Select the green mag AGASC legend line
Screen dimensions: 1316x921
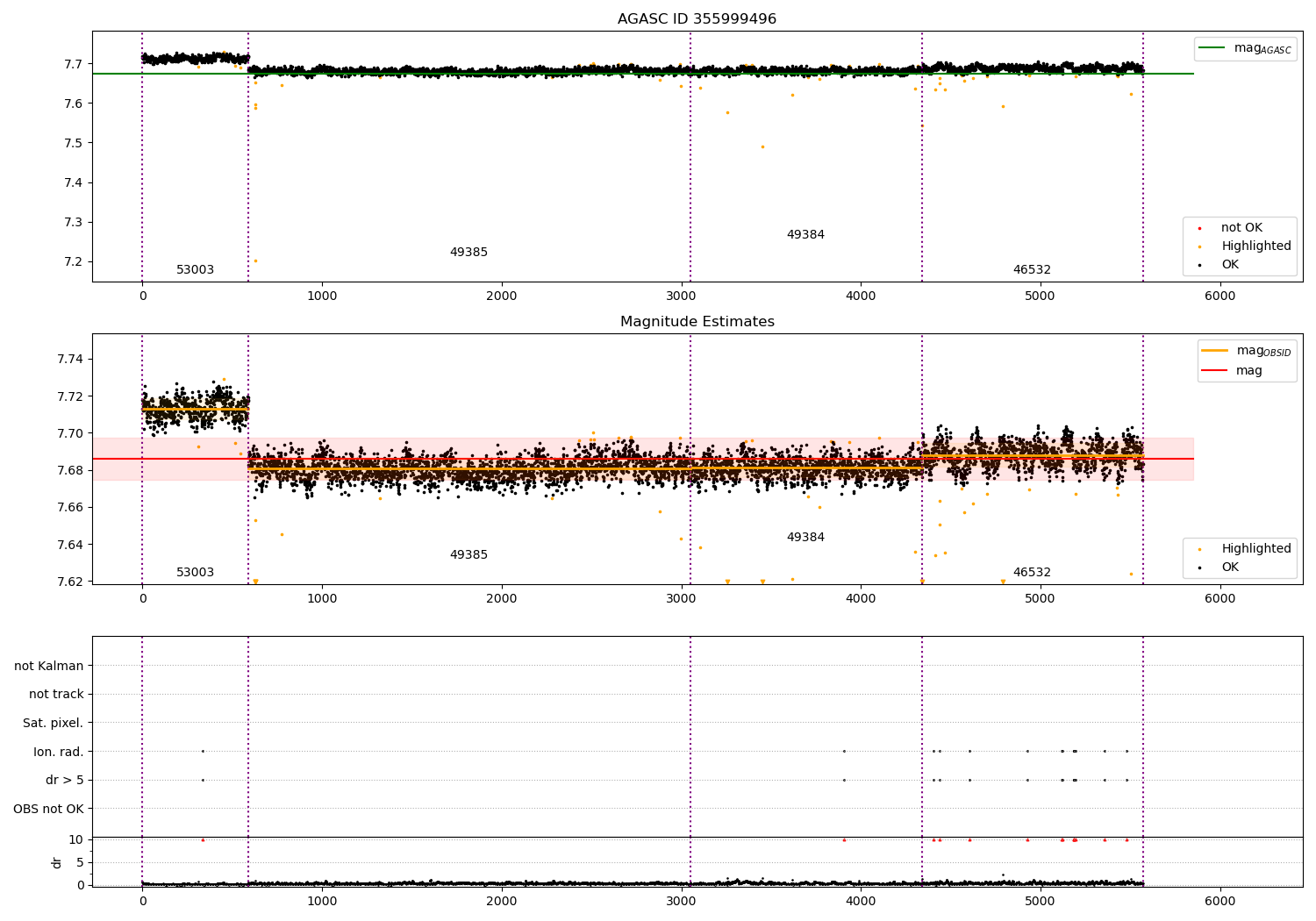pyautogui.click(x=1212, y=48)
